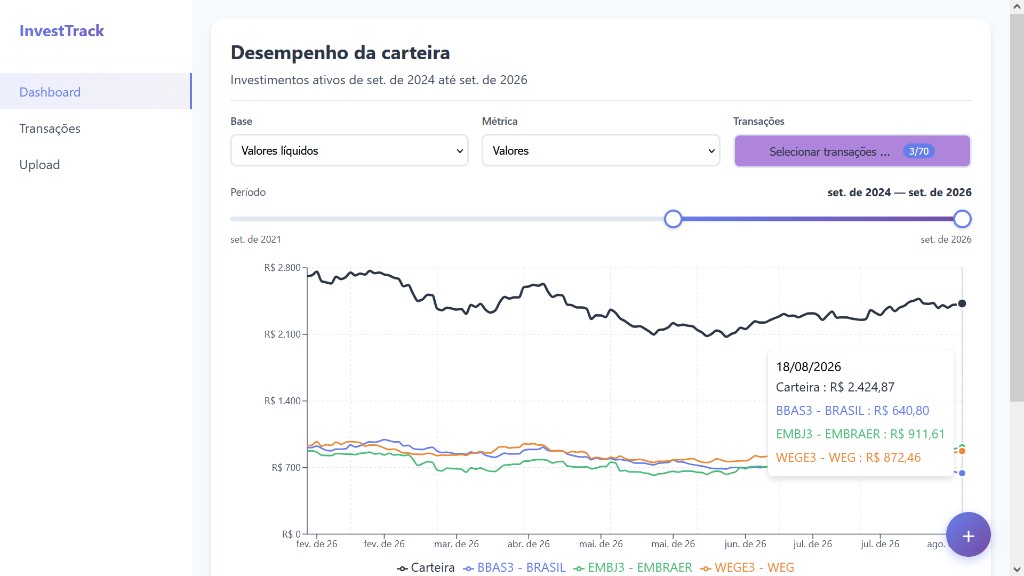Click tooltip 'BBAS3 - BRASIL : R$ 640,80'
1024x576 pixels.
coord(852,410)
